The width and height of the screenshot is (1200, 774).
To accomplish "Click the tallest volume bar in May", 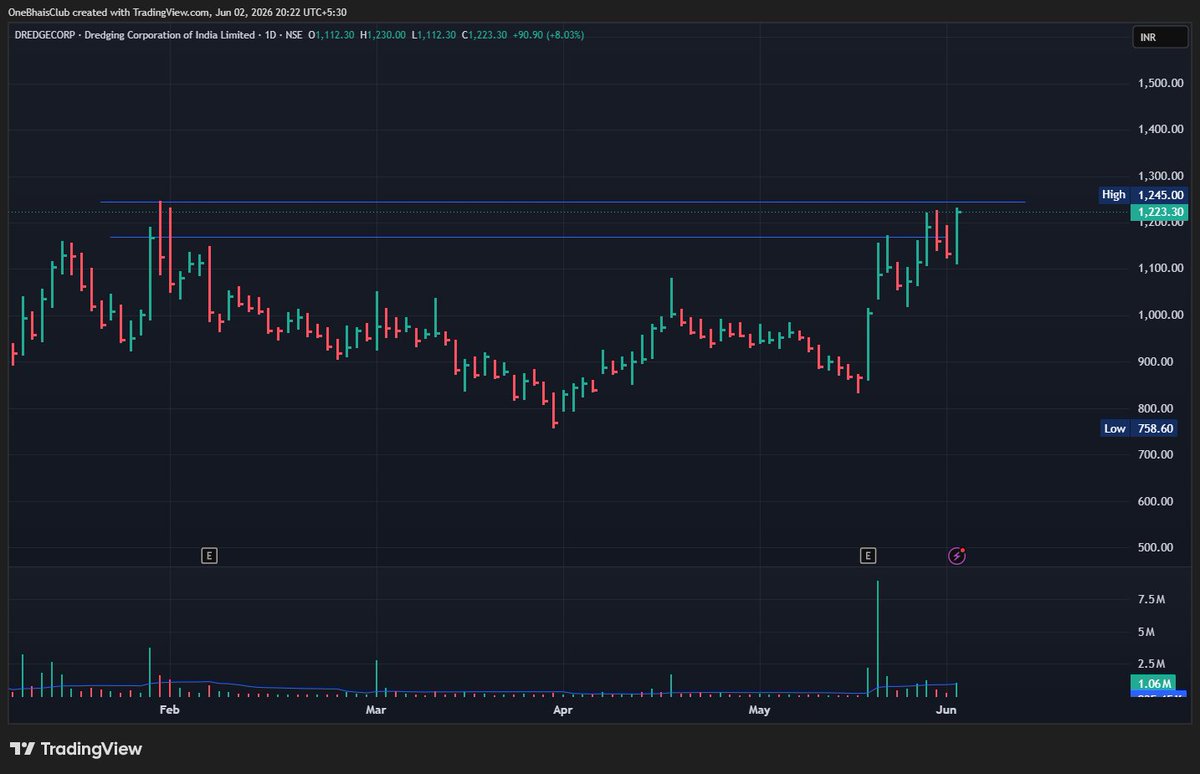I will pos(877,637).
